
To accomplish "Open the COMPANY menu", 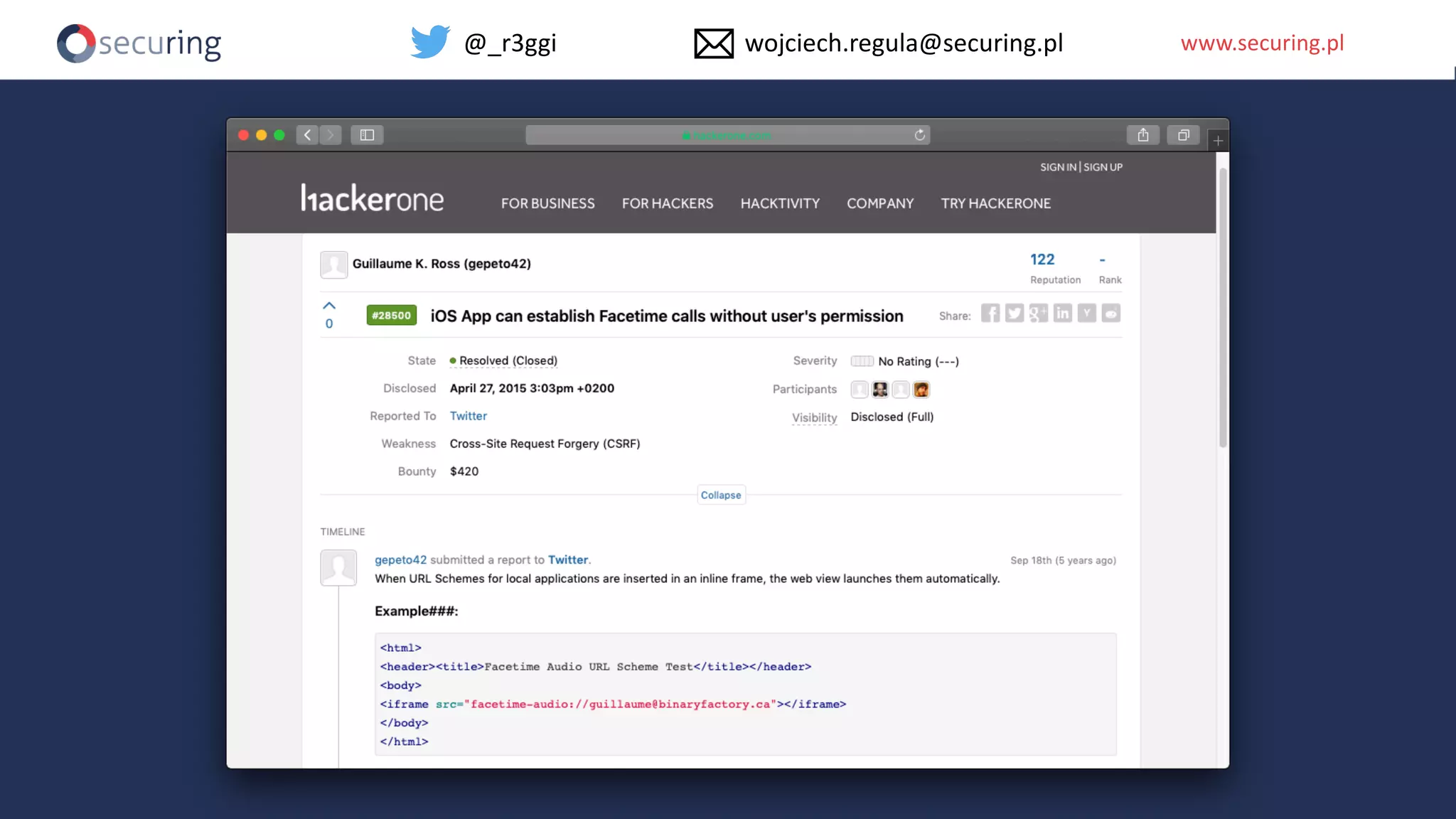I will tap(880, 203).
